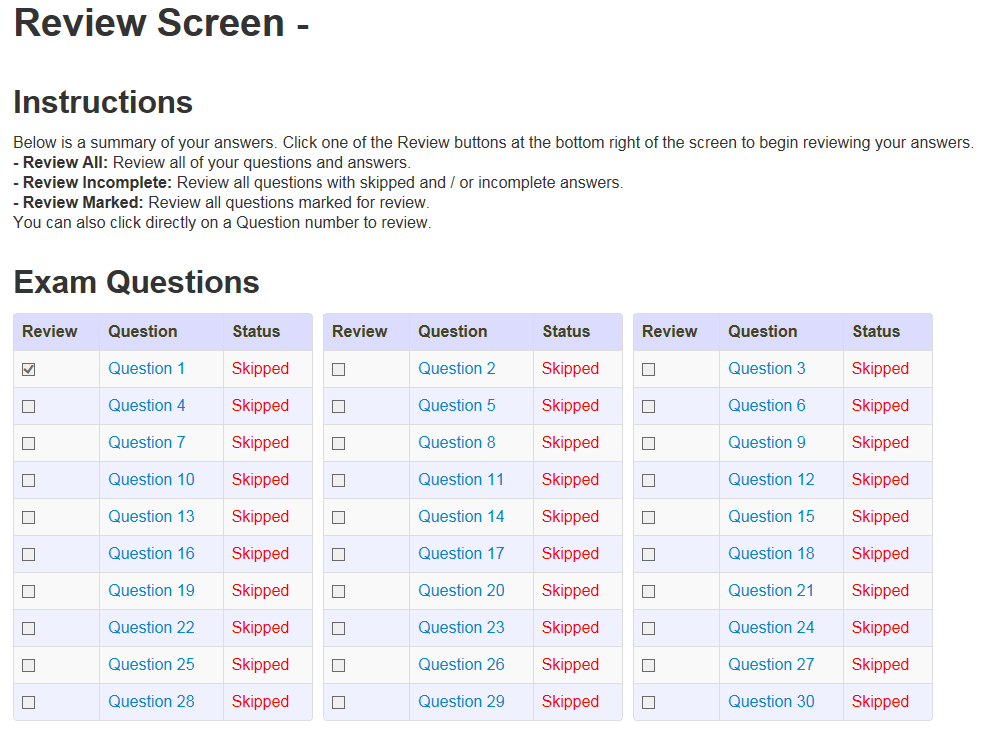This screenshot has height=744, width=1007.
Task: Go to Question 8
Action: (x=457, y=443)
